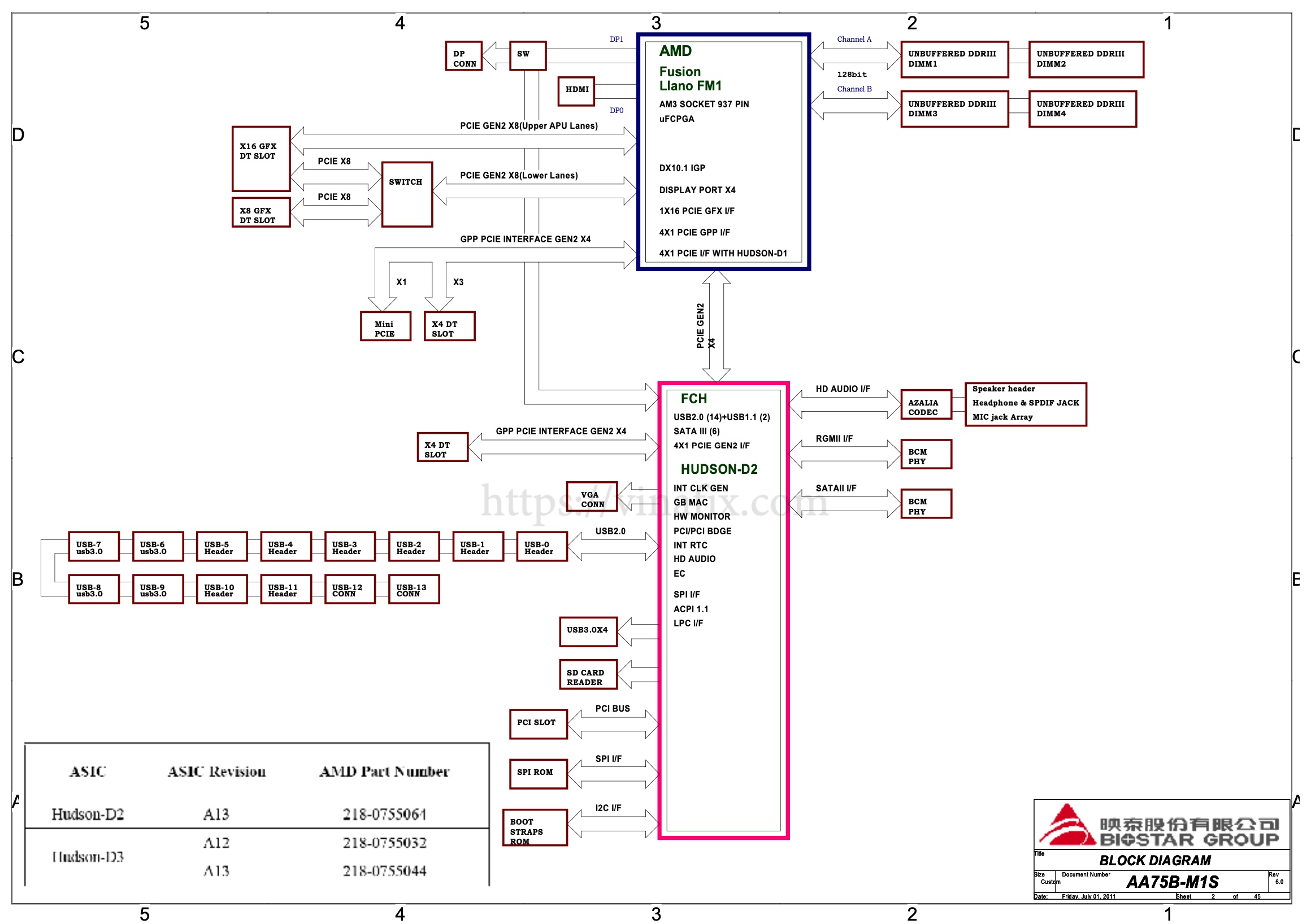Viewport: 1311px width, 924px height.
Task: Select part number 218-0755064
Action: 384,814
